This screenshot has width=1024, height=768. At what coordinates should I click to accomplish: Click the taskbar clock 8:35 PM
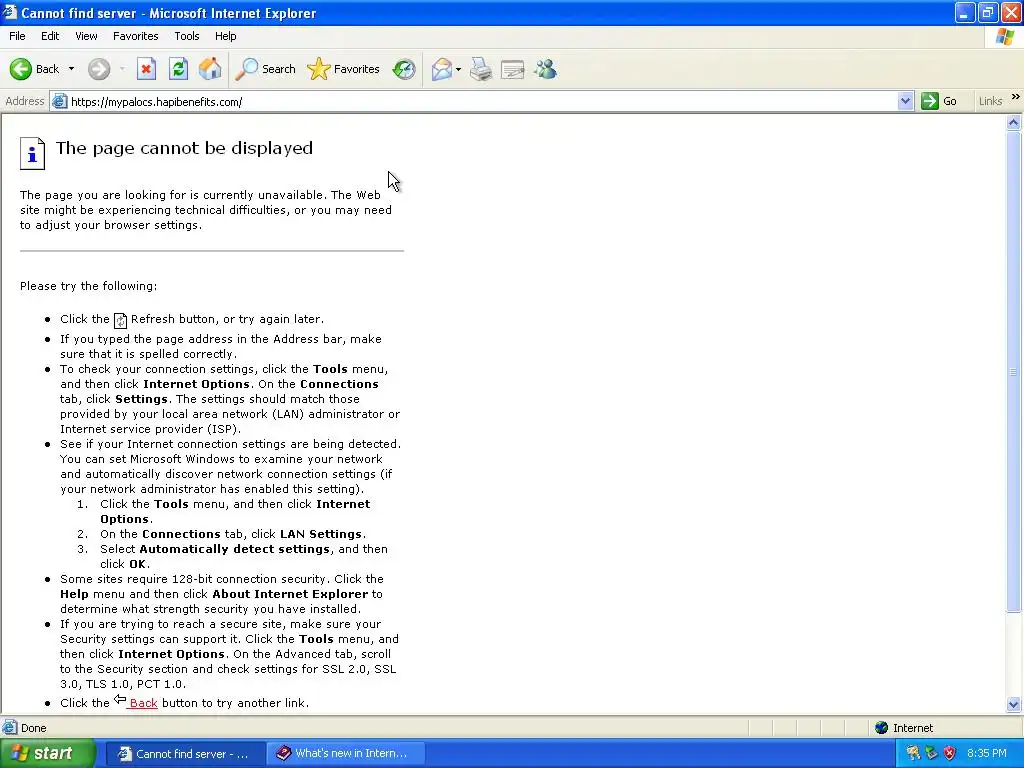(987, 754)
